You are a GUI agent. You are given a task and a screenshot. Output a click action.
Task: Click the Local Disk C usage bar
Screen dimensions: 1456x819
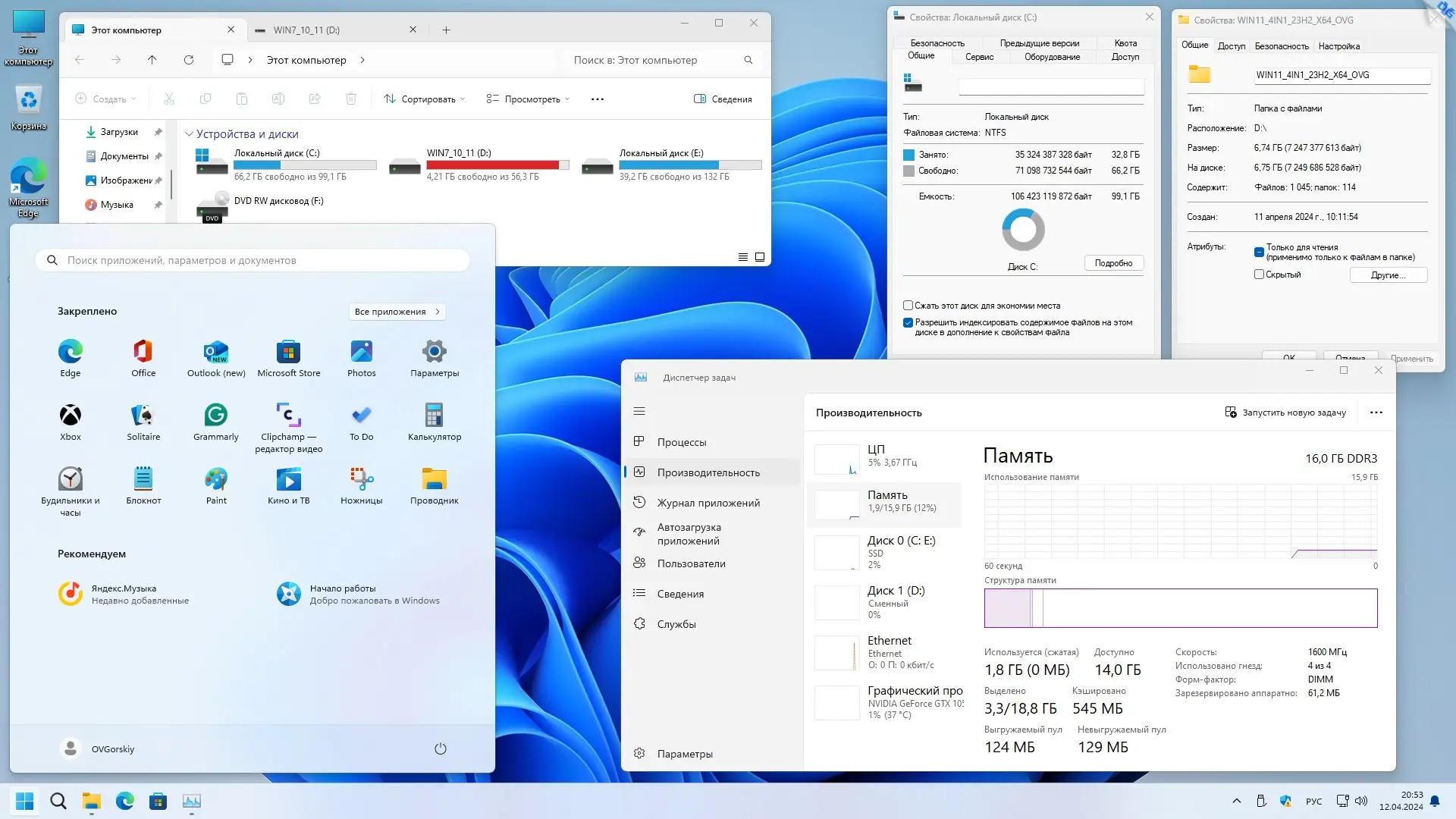pyautogui.click(x=305, y=165)
